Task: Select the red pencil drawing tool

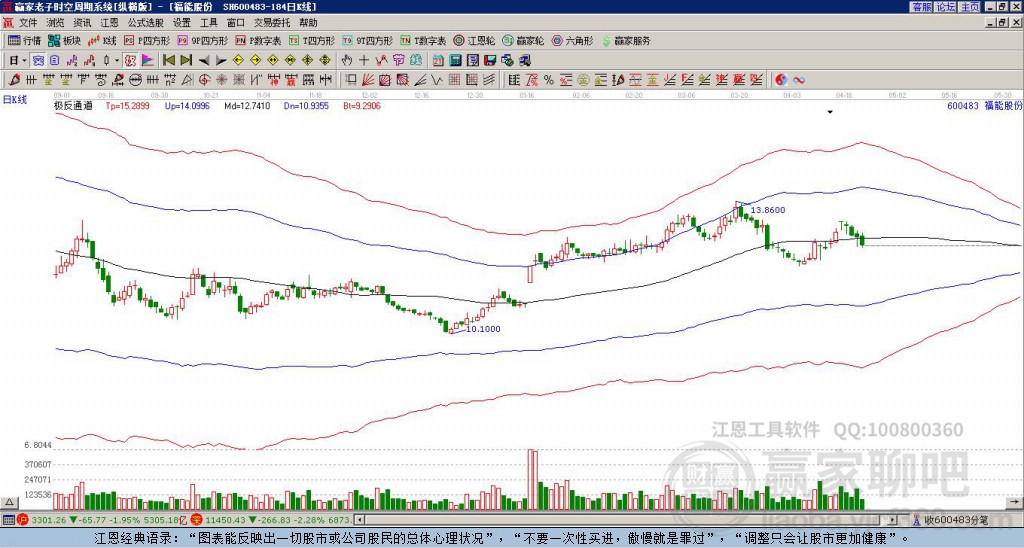Action: 14,80
